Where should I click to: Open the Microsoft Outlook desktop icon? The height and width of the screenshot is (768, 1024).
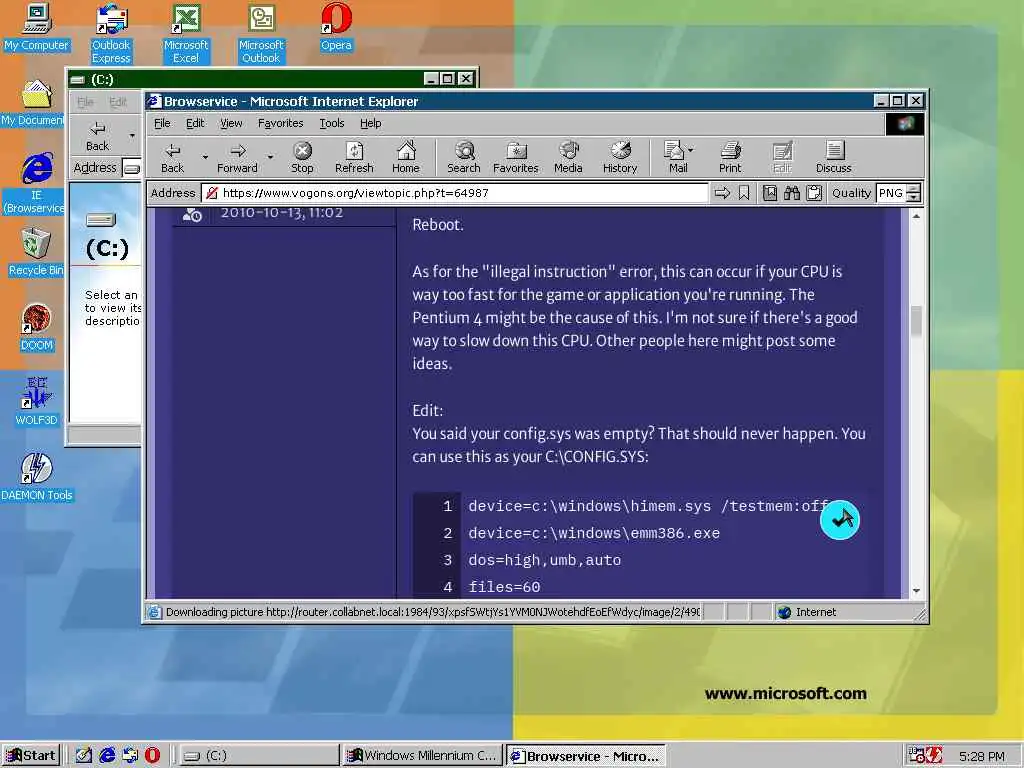coord(261,33)
